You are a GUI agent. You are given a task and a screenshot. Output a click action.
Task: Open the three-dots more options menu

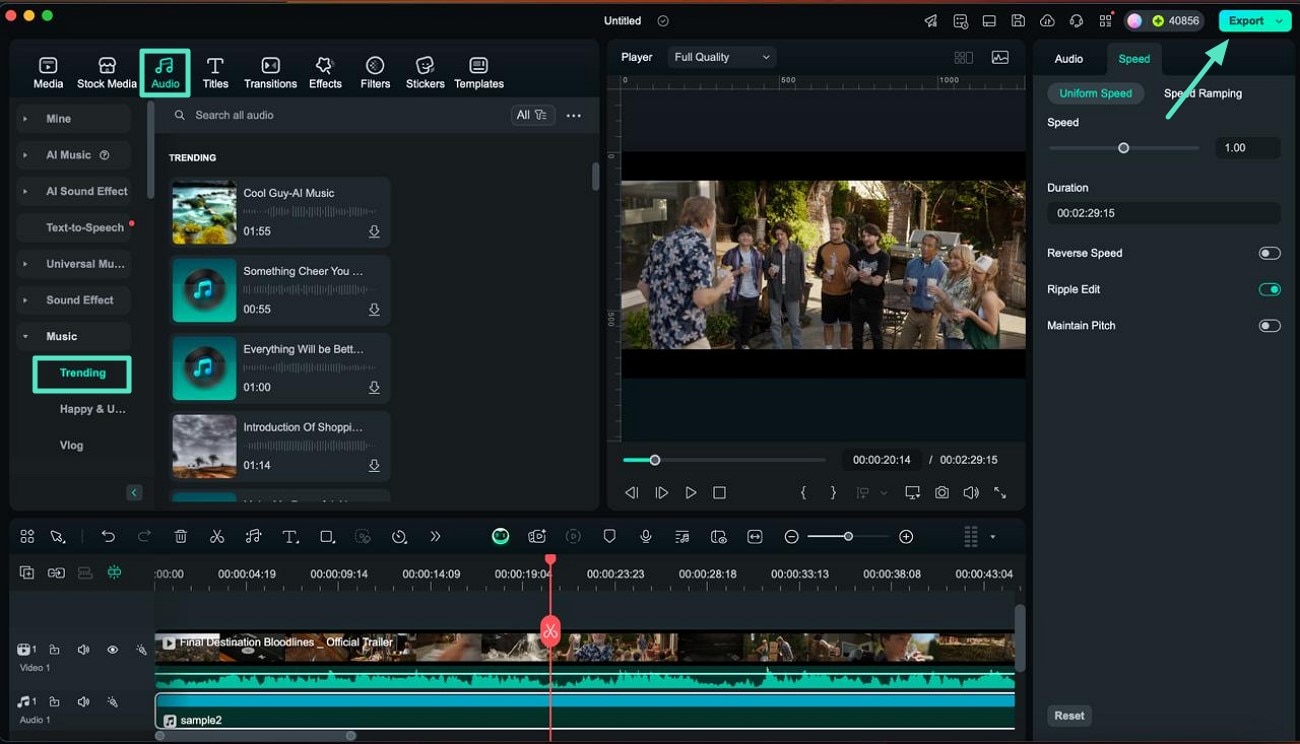click(574, 116)
